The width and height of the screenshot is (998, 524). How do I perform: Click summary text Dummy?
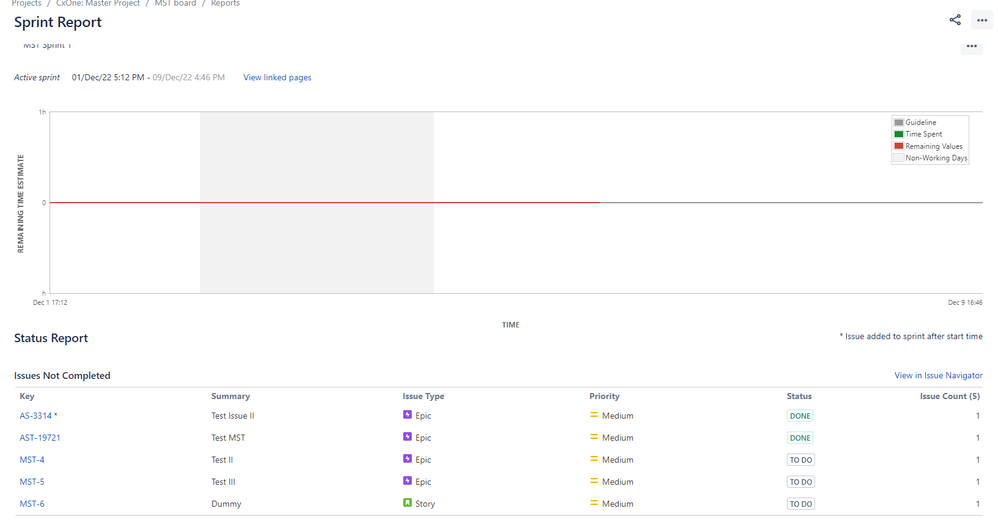[226, 504]
